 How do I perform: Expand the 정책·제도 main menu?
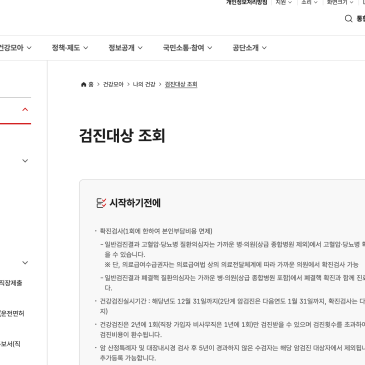pos(70,48)
